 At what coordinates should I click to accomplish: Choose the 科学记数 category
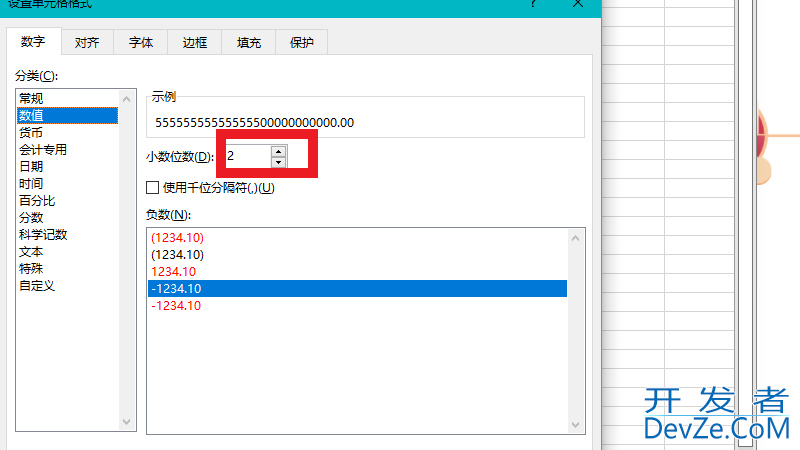tap(68, 235)
